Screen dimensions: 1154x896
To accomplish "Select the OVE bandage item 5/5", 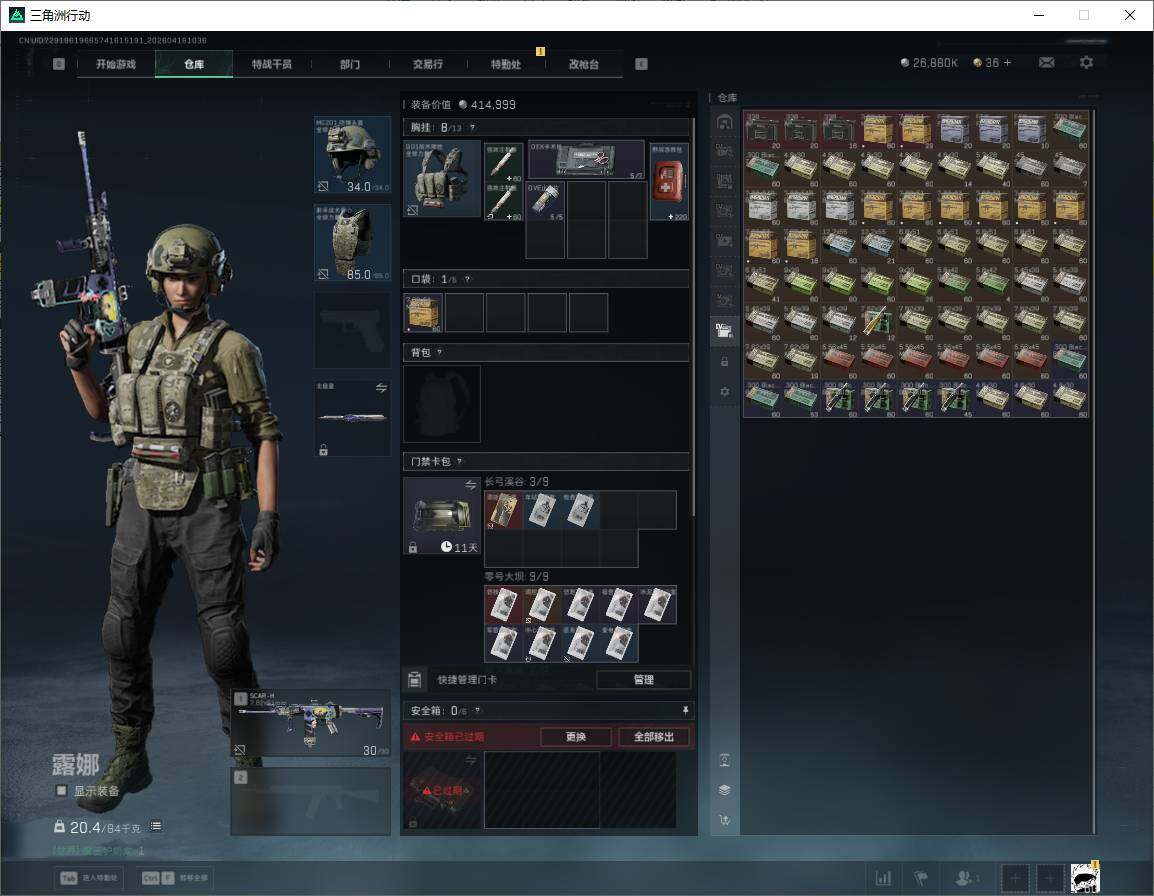I will (545, 201).
